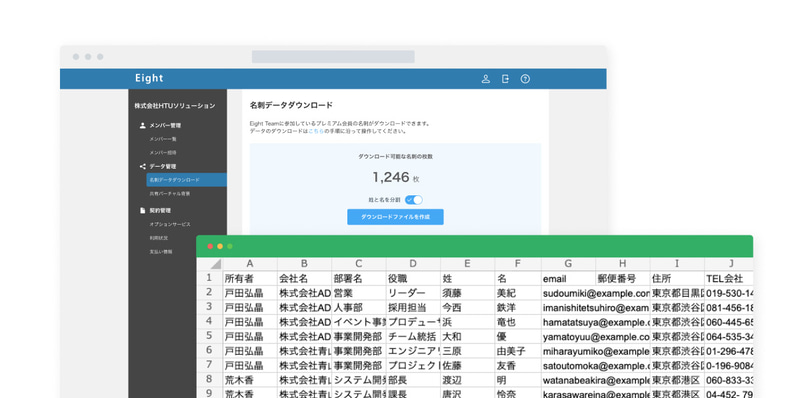
Task: Click the 所有者 header cell
Action: pos(250,279)
